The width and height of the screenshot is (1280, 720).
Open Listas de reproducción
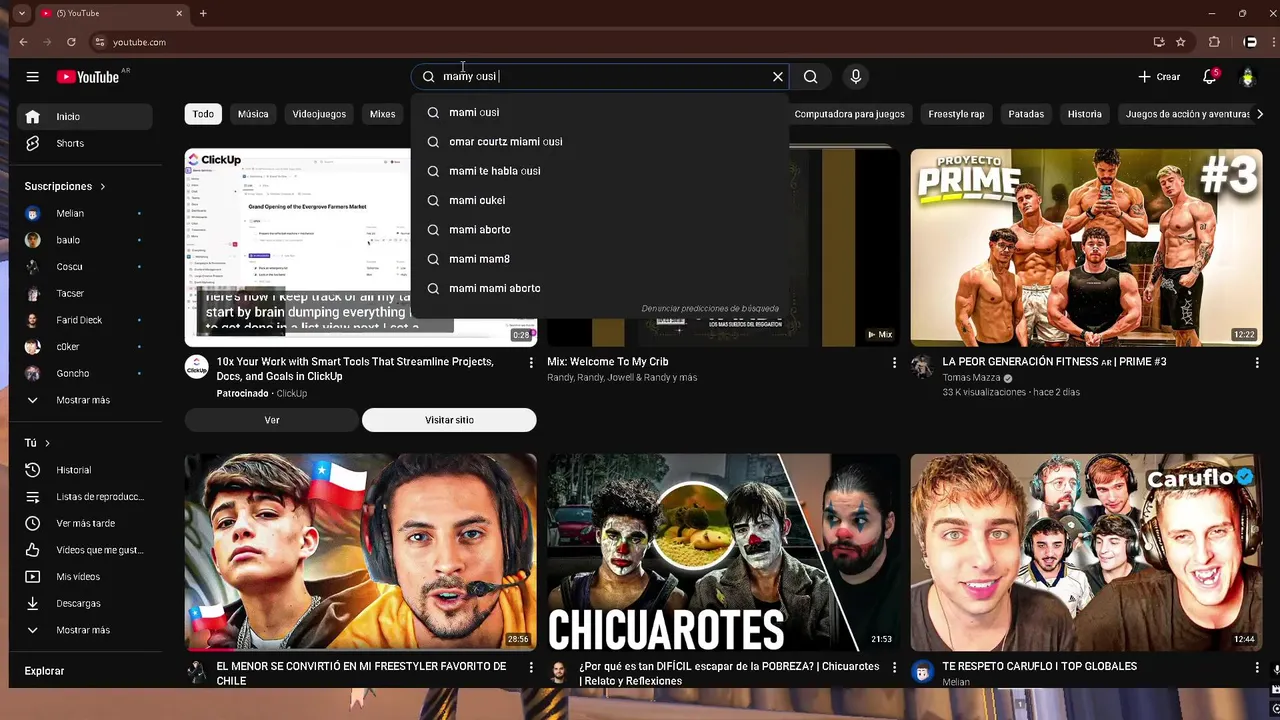coord(87,497)
